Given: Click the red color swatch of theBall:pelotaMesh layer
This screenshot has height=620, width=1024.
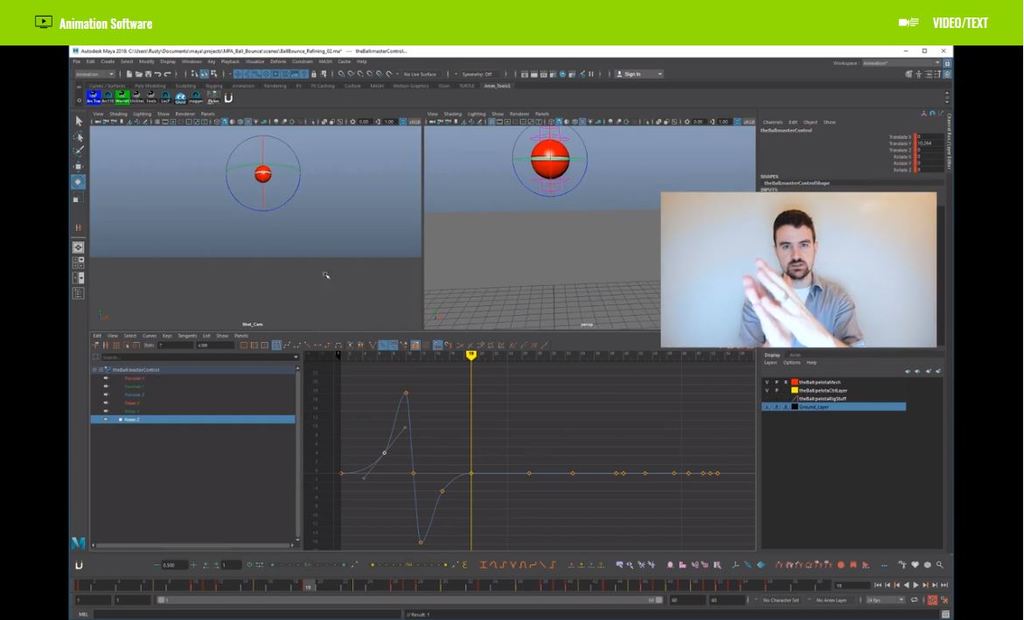Looking at the screenshot, I should point(795,382).
